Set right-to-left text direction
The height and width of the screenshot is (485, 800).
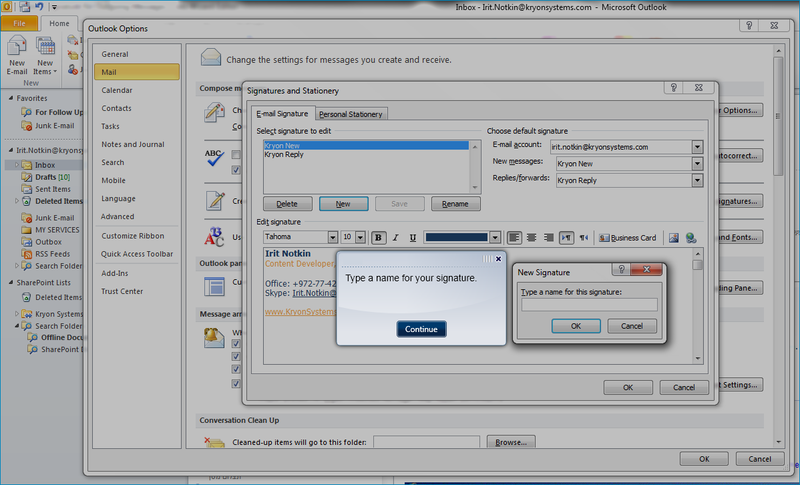584,238
